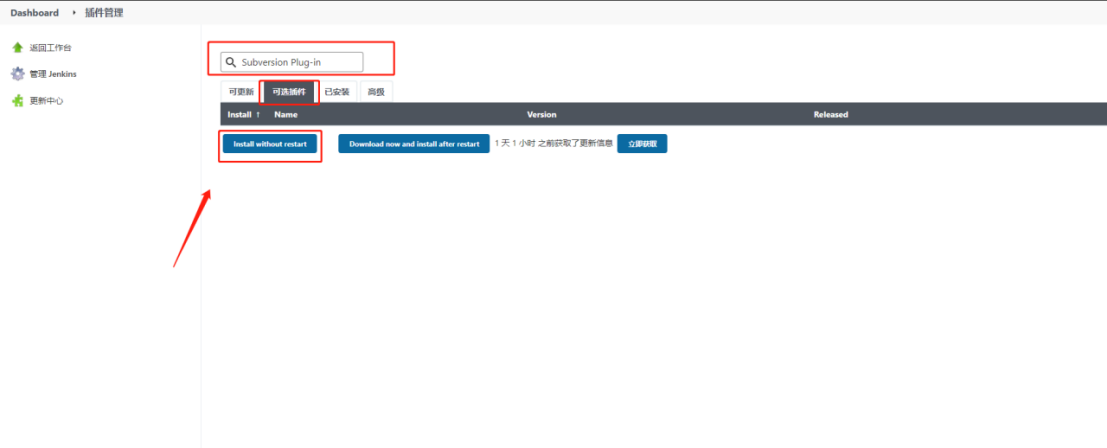Sort by the Install column header
The width and height of the screenshot is (1107, 448).
pyautogui.click(x=244, y=114)
